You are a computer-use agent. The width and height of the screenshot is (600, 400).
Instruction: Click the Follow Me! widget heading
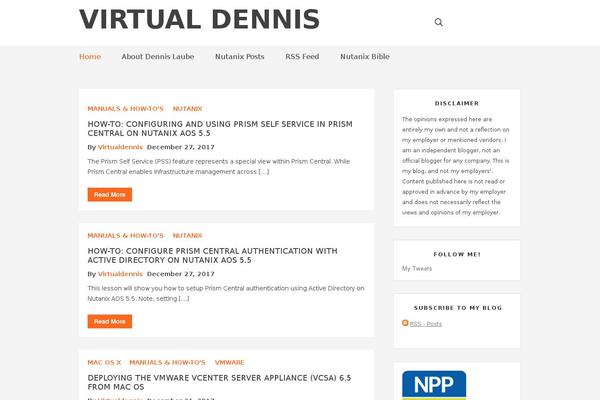pos(457,254)
